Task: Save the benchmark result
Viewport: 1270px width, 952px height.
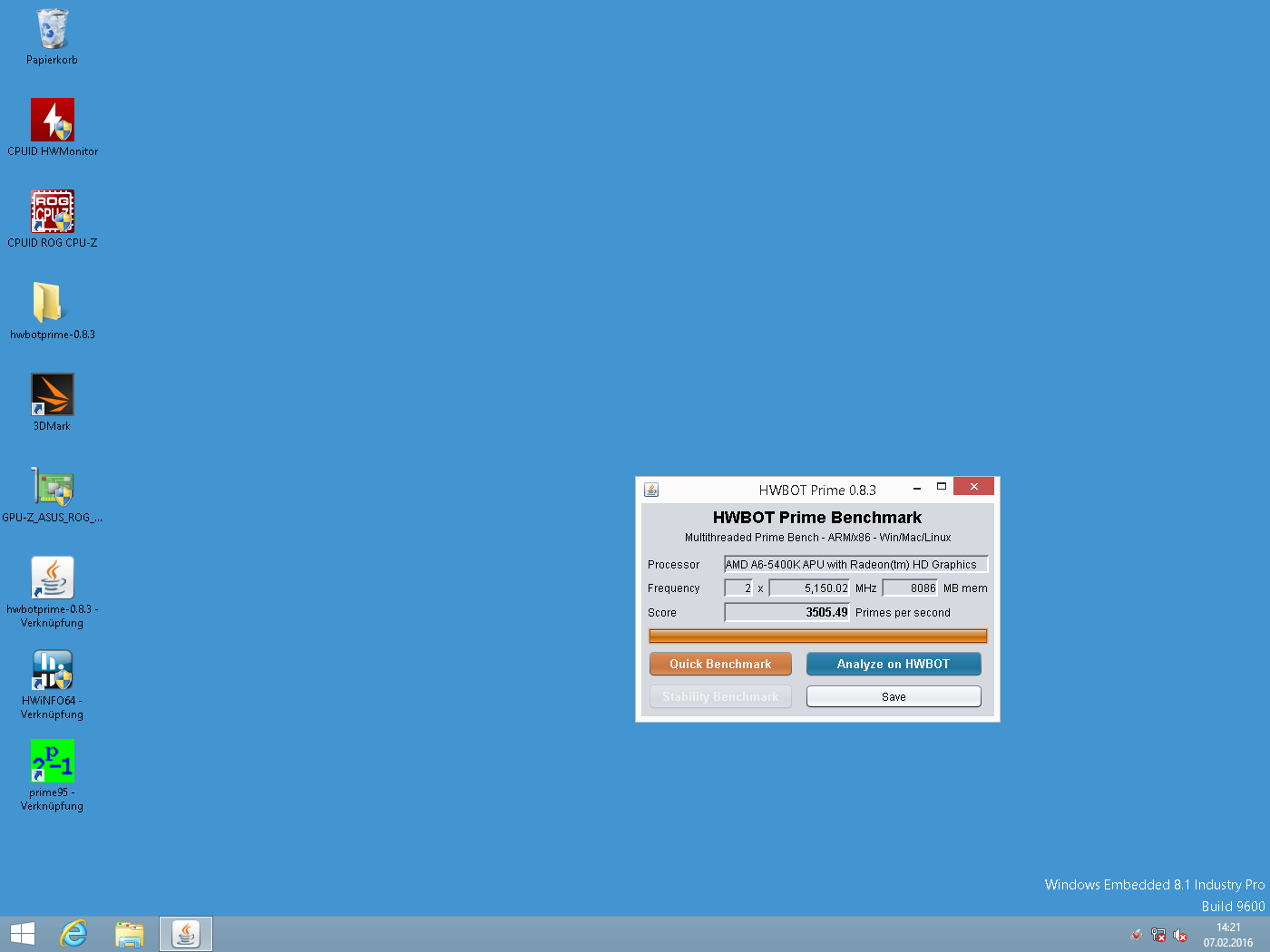Action: pos(894,696)
